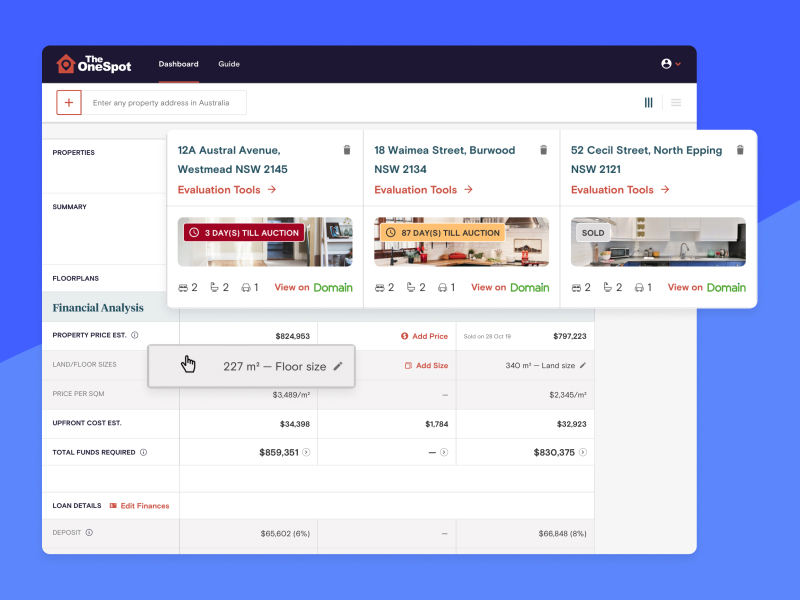This screenshot has width=800, height=600.
Task: Click the $797,223 sold price value
Action: click(570, 336)
